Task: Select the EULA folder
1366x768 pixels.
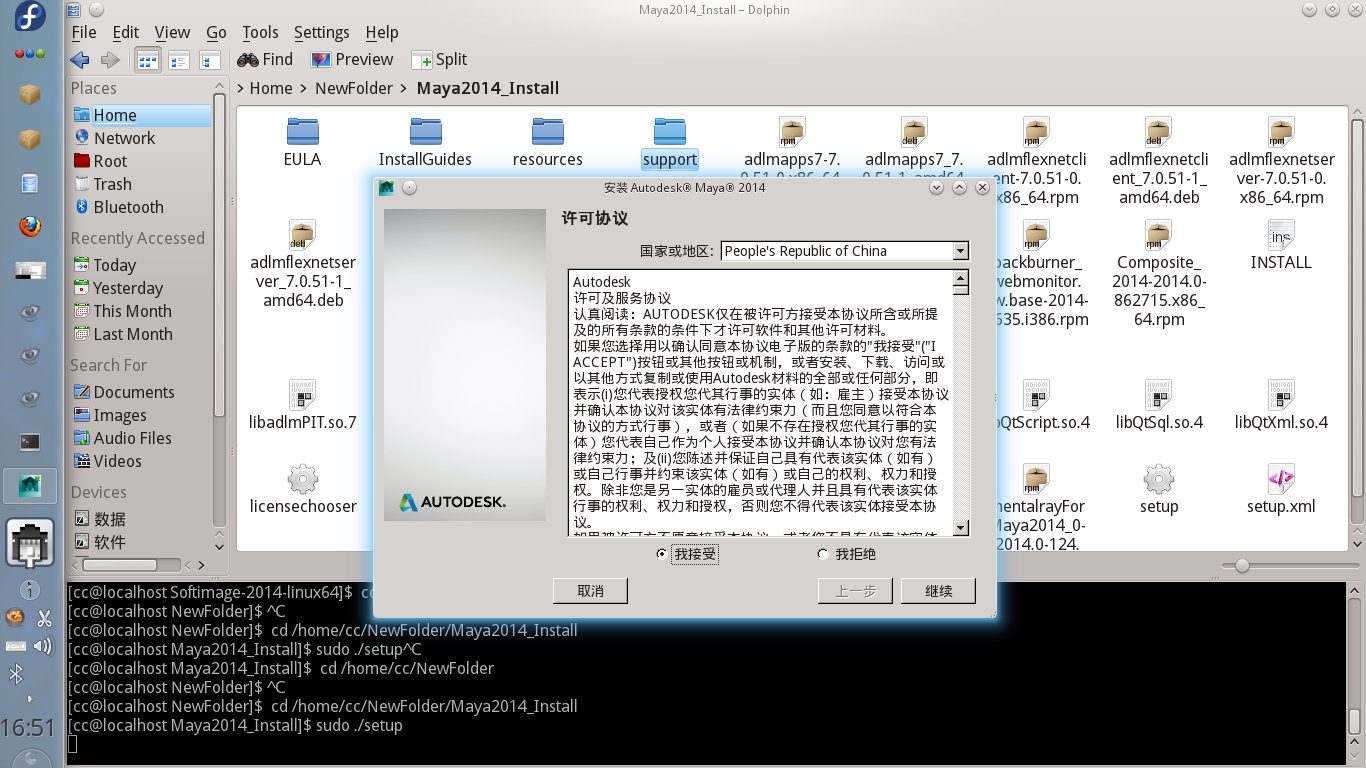Action: [302, 141]
